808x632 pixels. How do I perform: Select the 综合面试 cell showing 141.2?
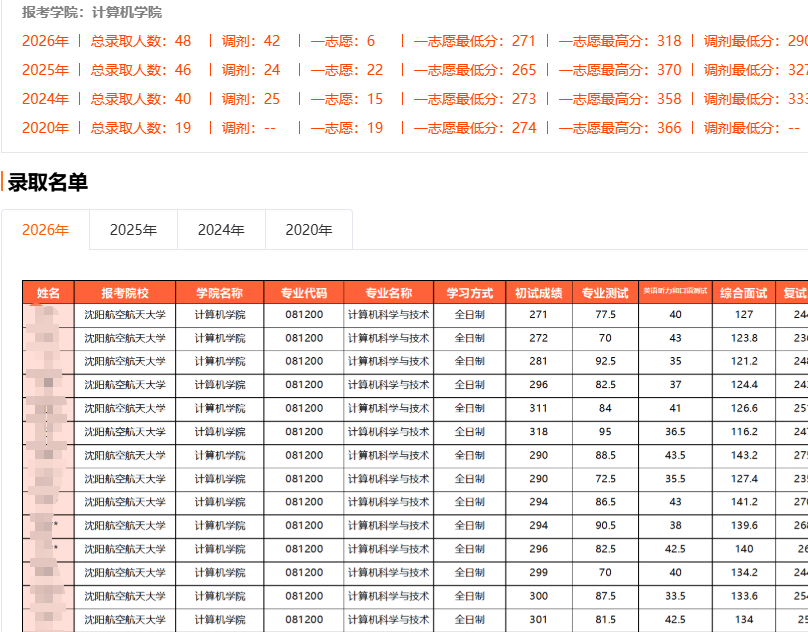744,502
